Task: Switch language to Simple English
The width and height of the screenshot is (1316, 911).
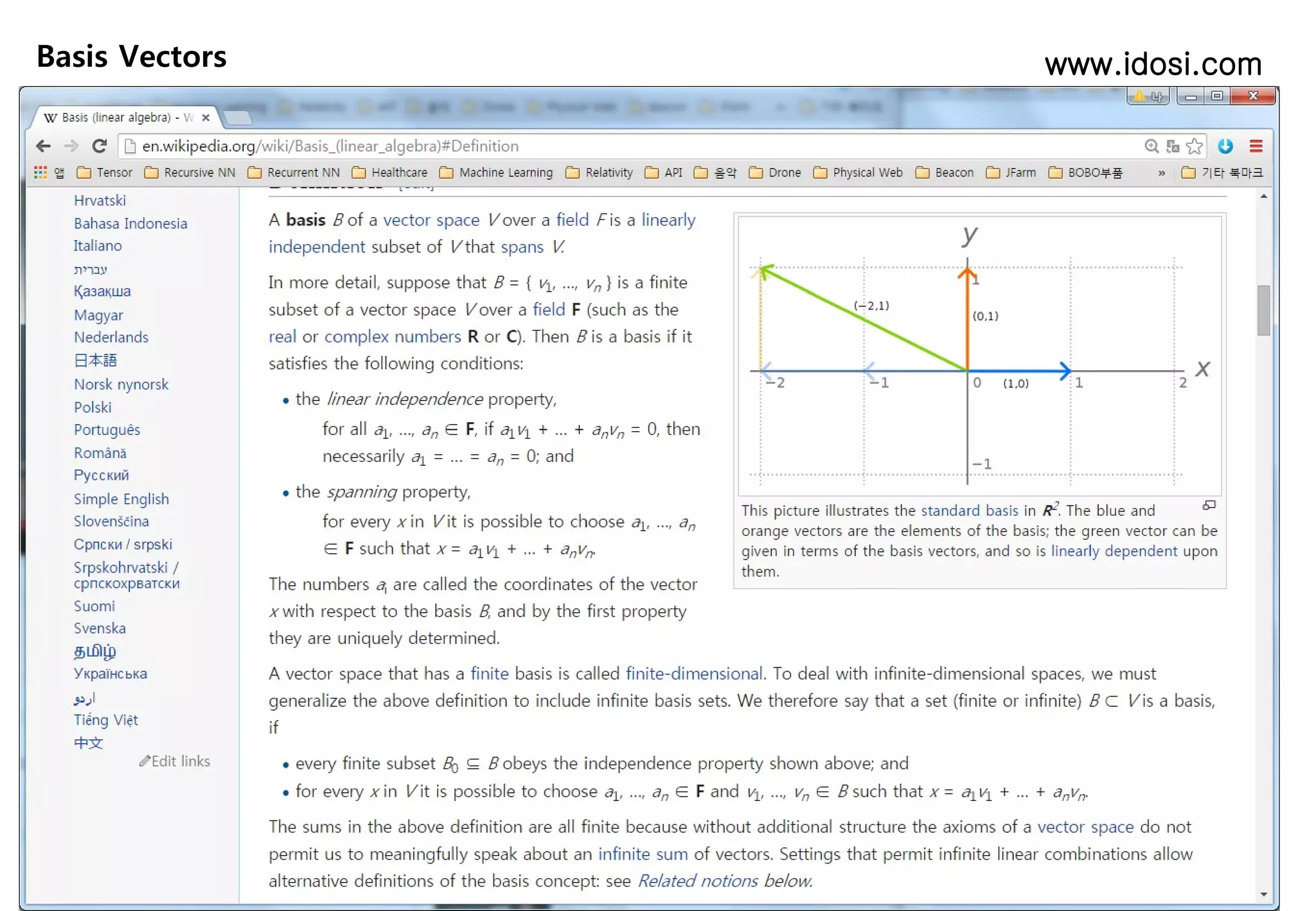Action: click(x=121, y=499)
